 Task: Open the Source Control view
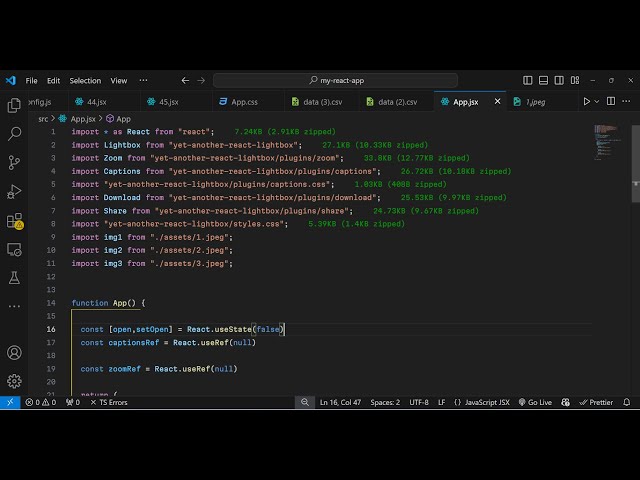[x=14, y=162]
